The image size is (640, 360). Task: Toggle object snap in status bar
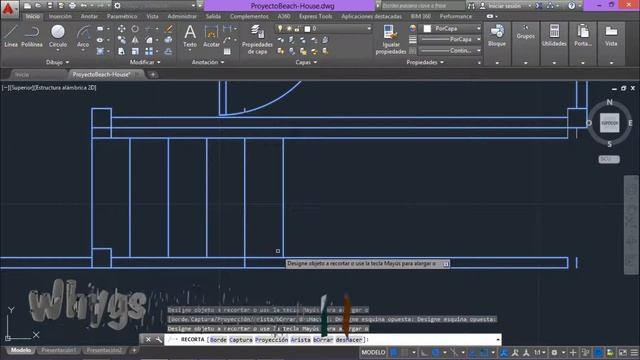pos(484,352)
